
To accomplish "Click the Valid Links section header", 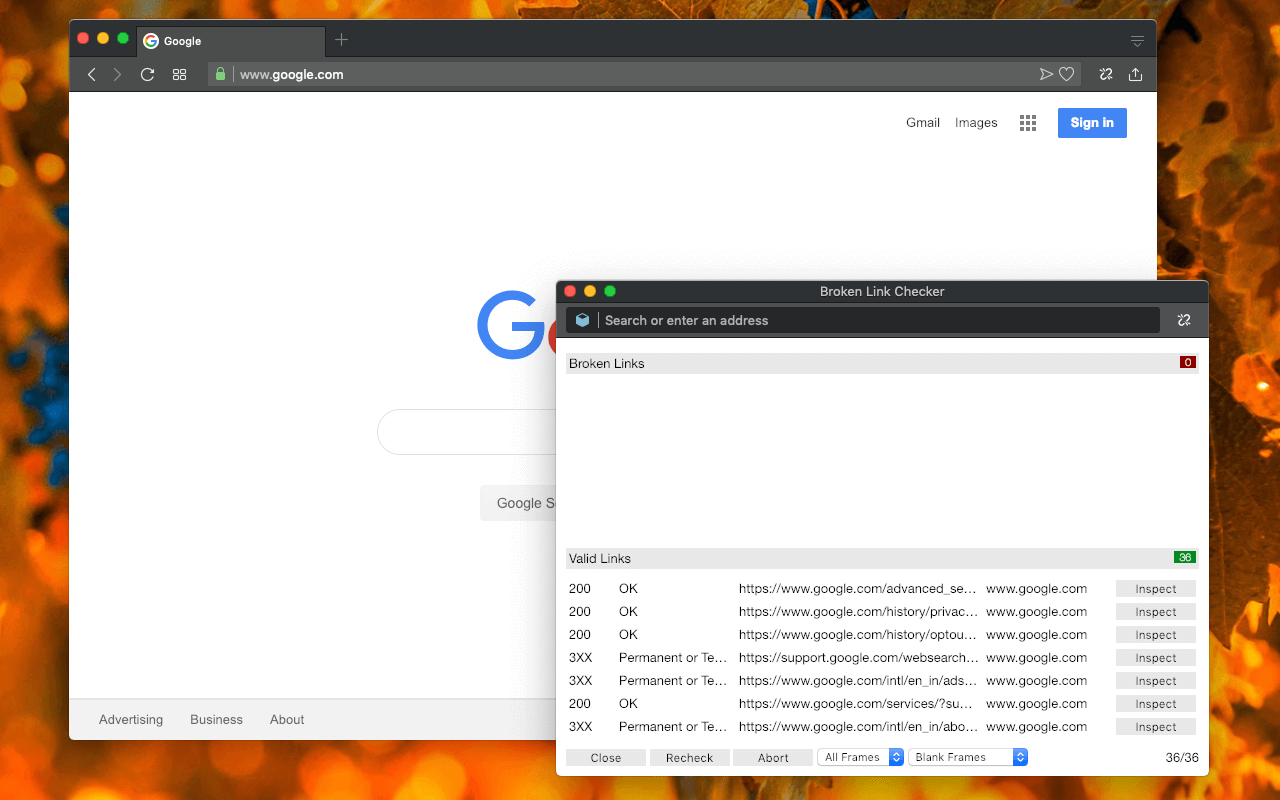I will click(882, 558).
